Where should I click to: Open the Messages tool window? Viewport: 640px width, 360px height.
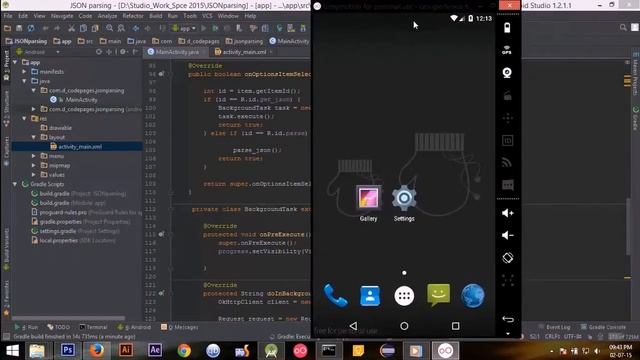point(180,327)
